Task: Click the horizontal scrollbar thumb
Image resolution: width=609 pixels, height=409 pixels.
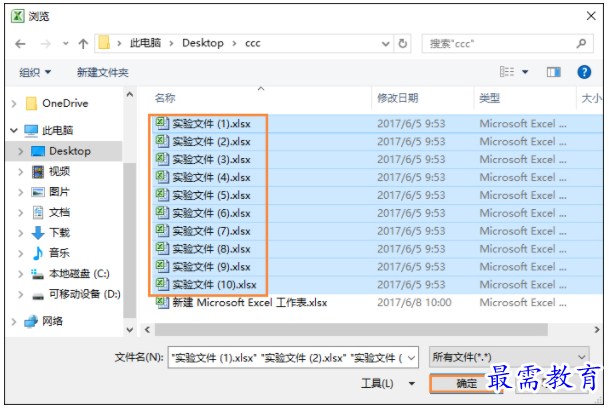Action: [x=351, y=330]
